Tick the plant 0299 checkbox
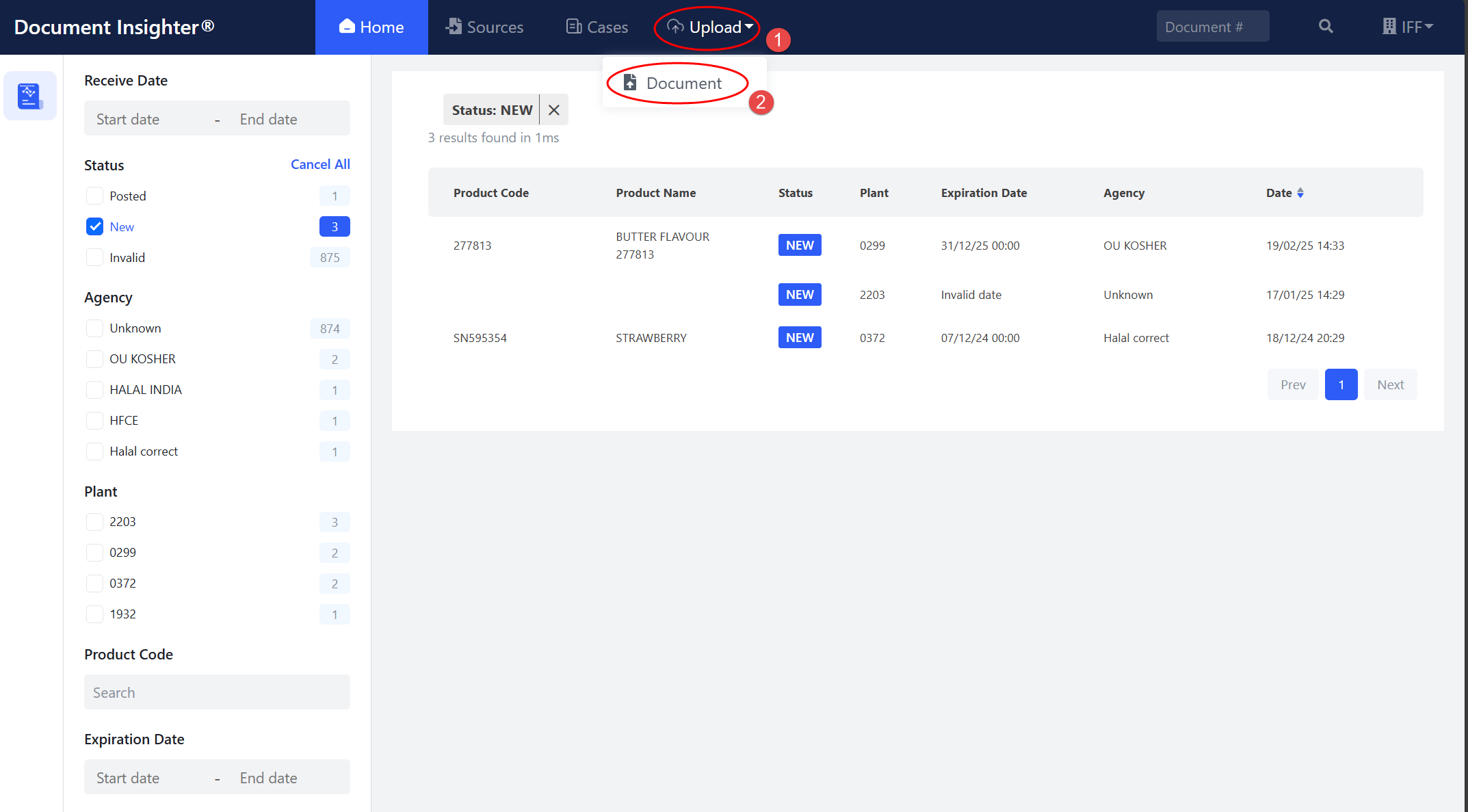This screenshot has height=812, width=1468. pyautogui.click(x=95, y=553)
